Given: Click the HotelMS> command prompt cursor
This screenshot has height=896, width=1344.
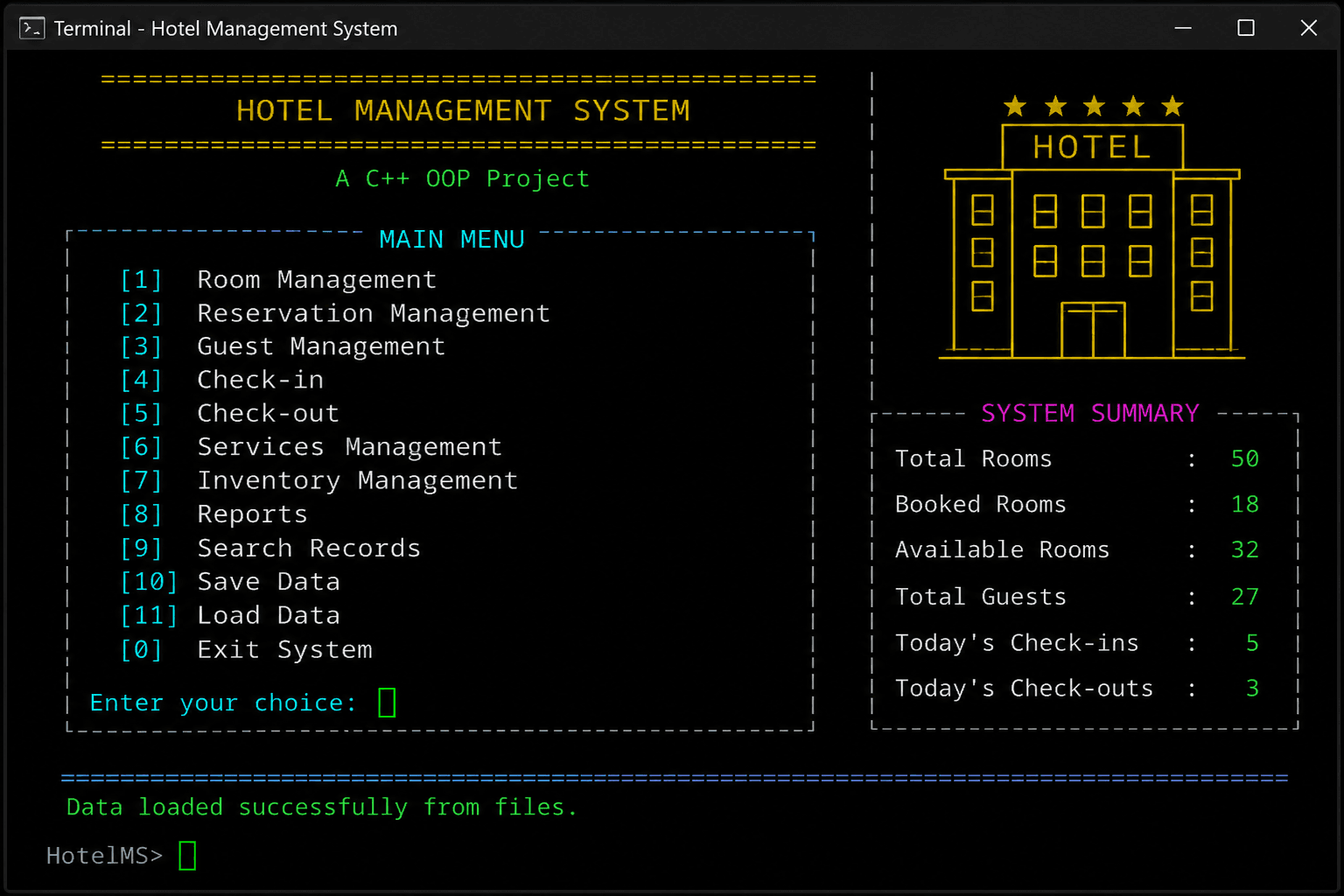Looking at the screenshot, I should (x=187, y=856).
